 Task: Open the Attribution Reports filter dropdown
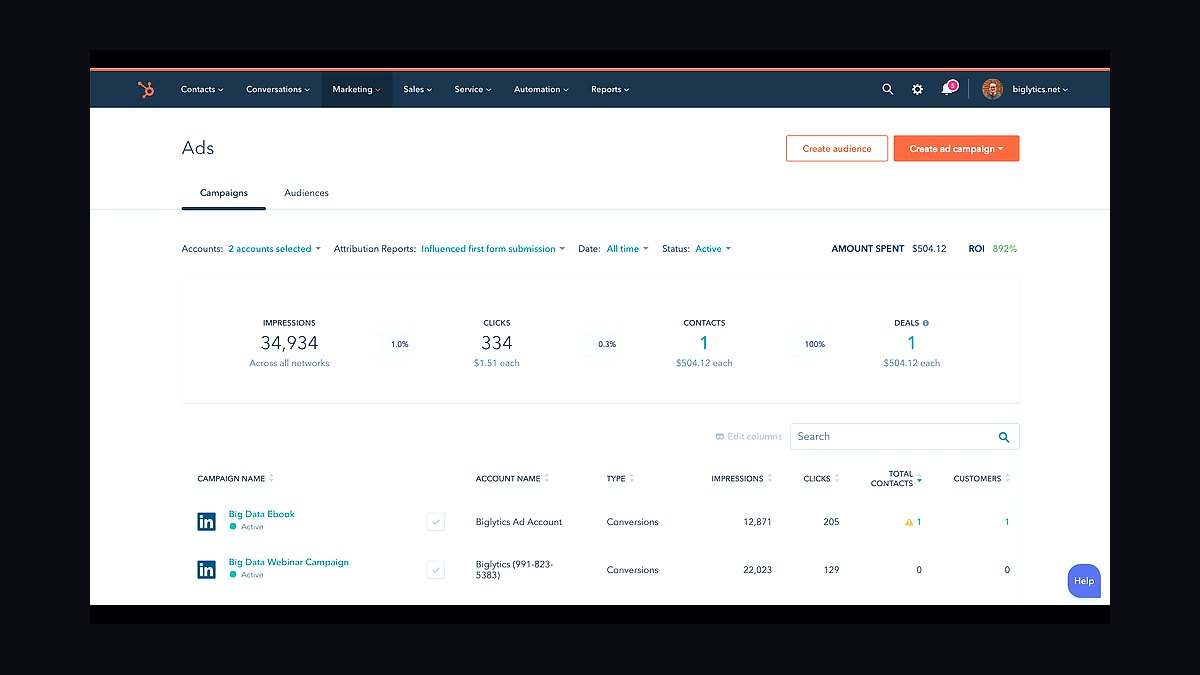pyautogui.click(x=493, y=249)
